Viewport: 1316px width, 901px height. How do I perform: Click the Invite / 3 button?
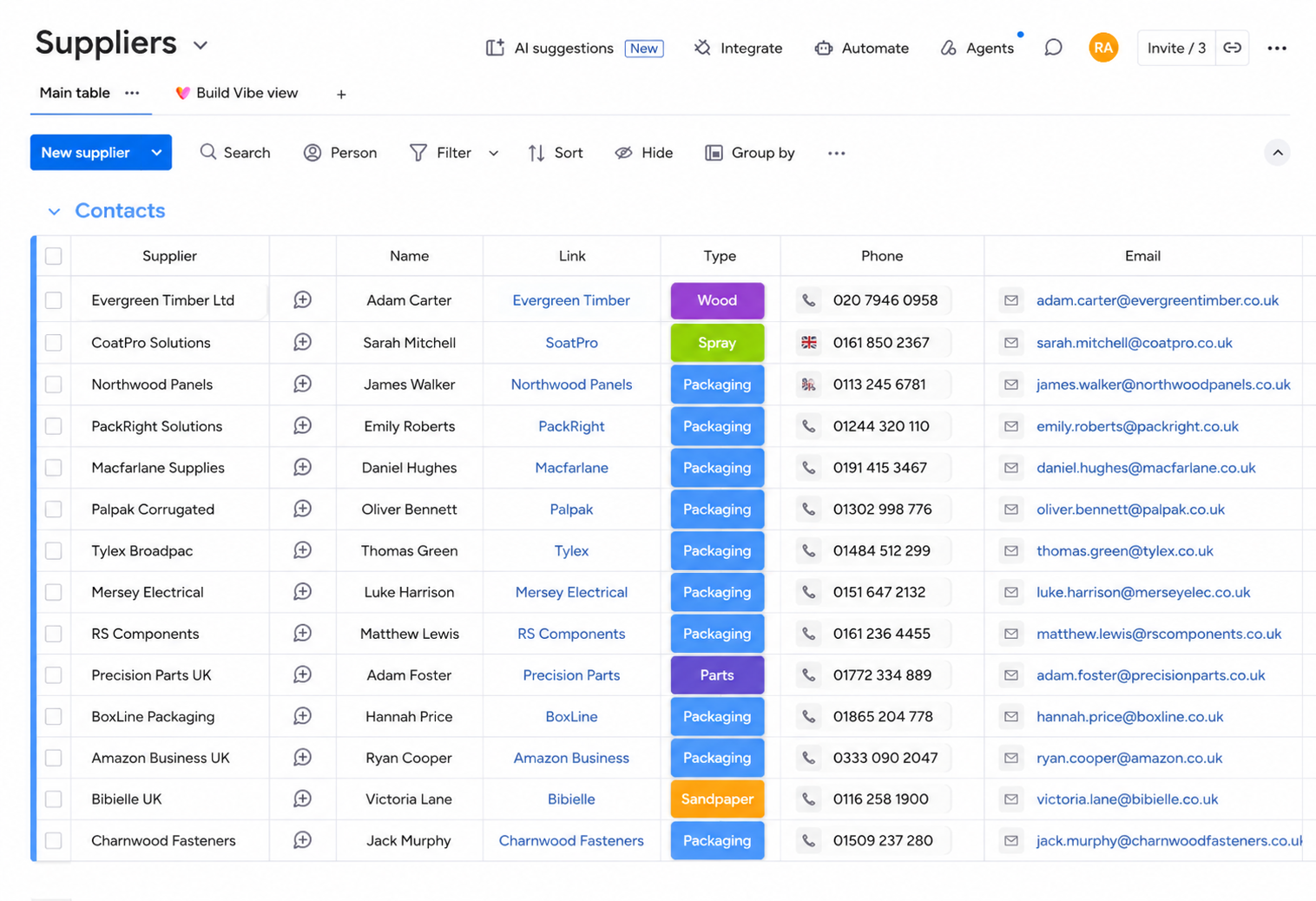[x=1176, y=48]
